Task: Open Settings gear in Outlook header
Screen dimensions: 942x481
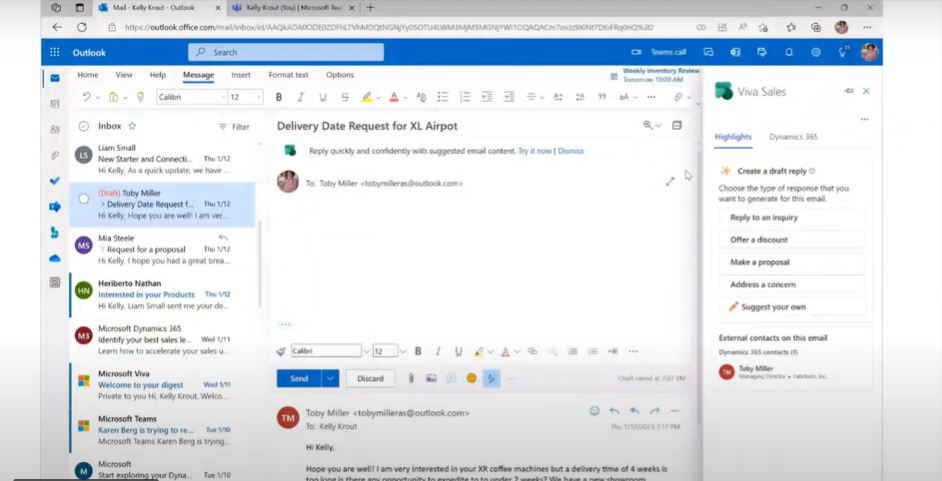Action: (816, 52)
